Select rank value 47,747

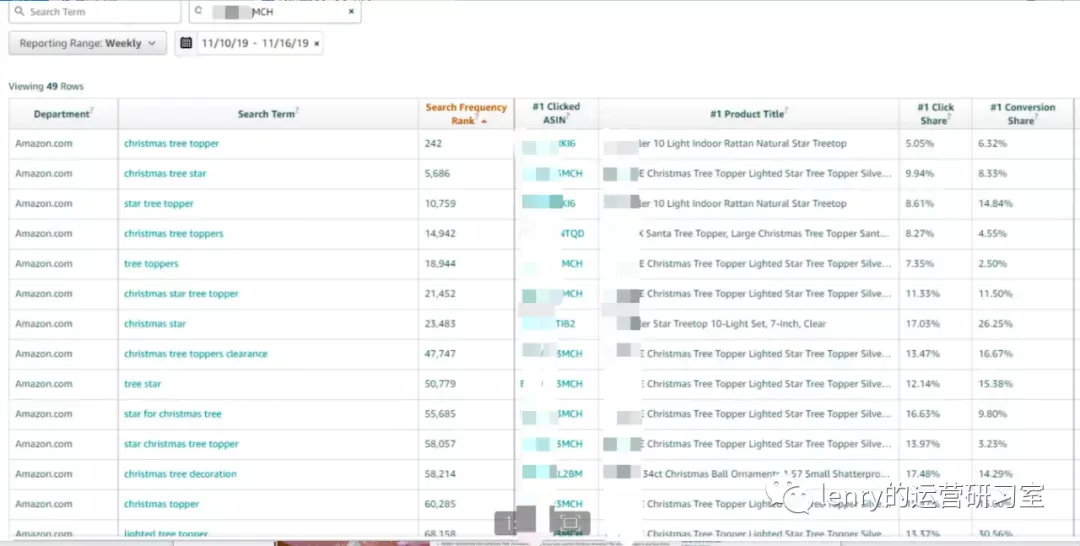point(440,354)
